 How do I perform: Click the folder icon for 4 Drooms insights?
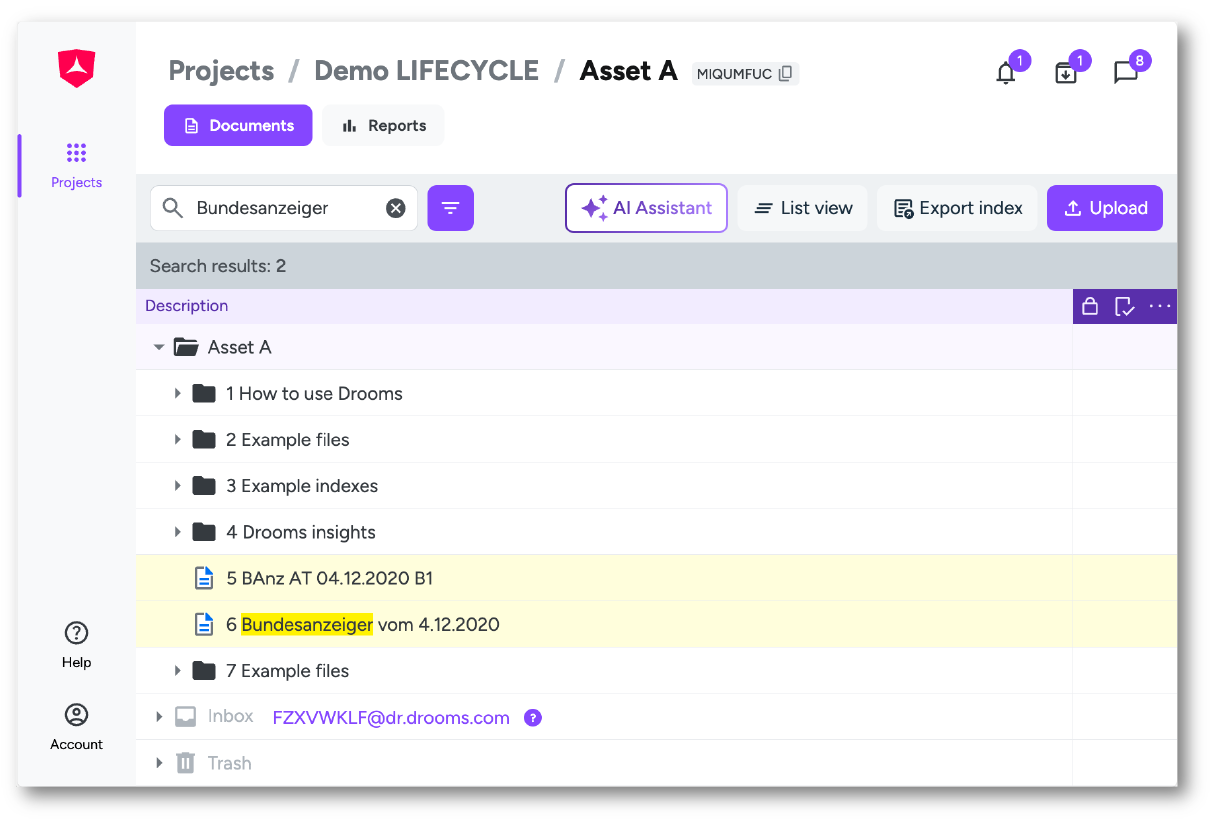click(x=204, y=532)
